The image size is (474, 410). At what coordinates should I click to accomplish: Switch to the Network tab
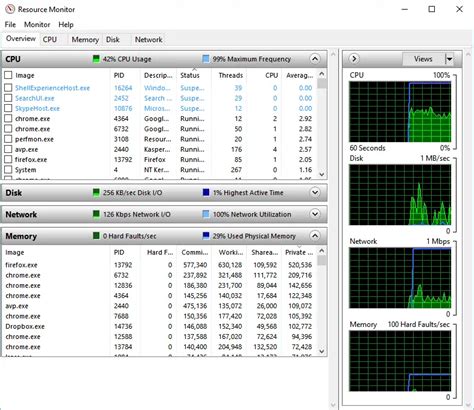click(x=148, y=39)
